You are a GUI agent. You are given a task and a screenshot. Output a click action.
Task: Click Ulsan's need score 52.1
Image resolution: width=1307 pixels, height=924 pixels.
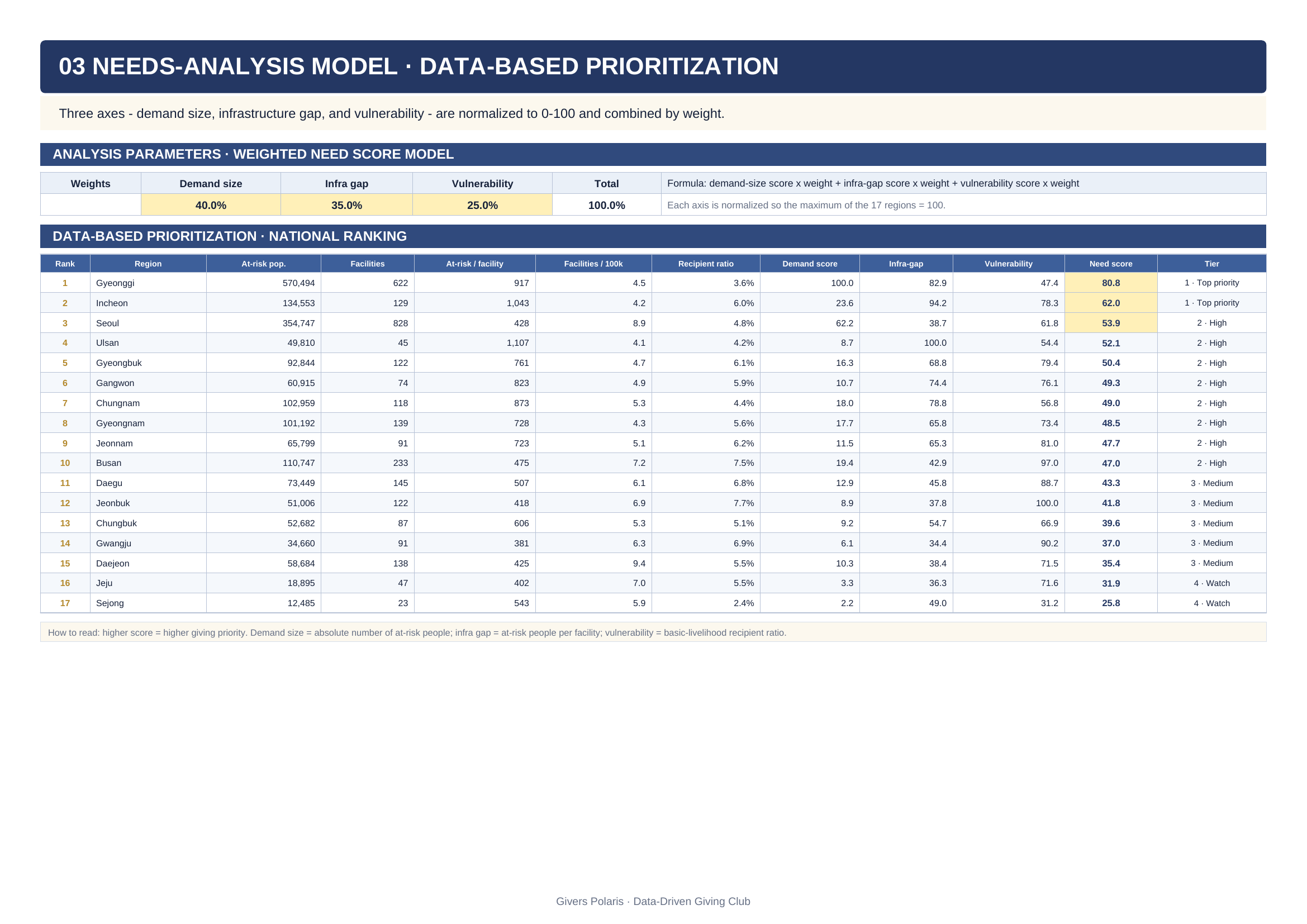(1111, 342)
